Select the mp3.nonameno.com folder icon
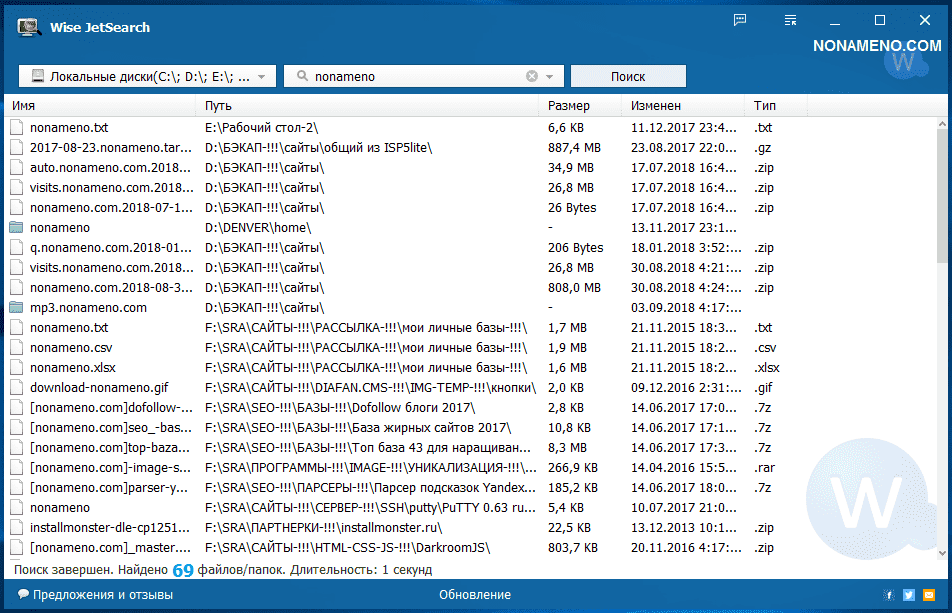 (x=16, y=308)
